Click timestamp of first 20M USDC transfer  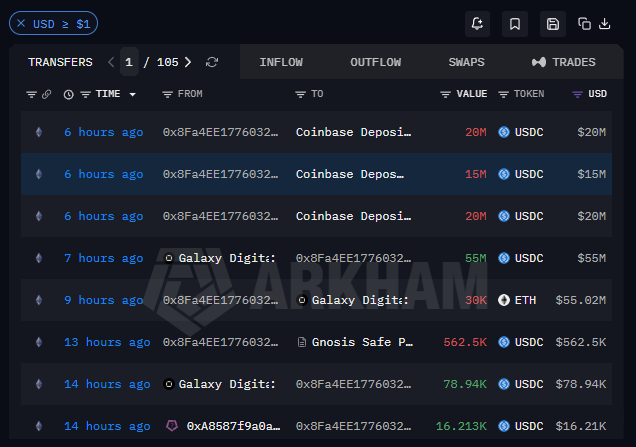pyautogui.click(x=103, y=132)
